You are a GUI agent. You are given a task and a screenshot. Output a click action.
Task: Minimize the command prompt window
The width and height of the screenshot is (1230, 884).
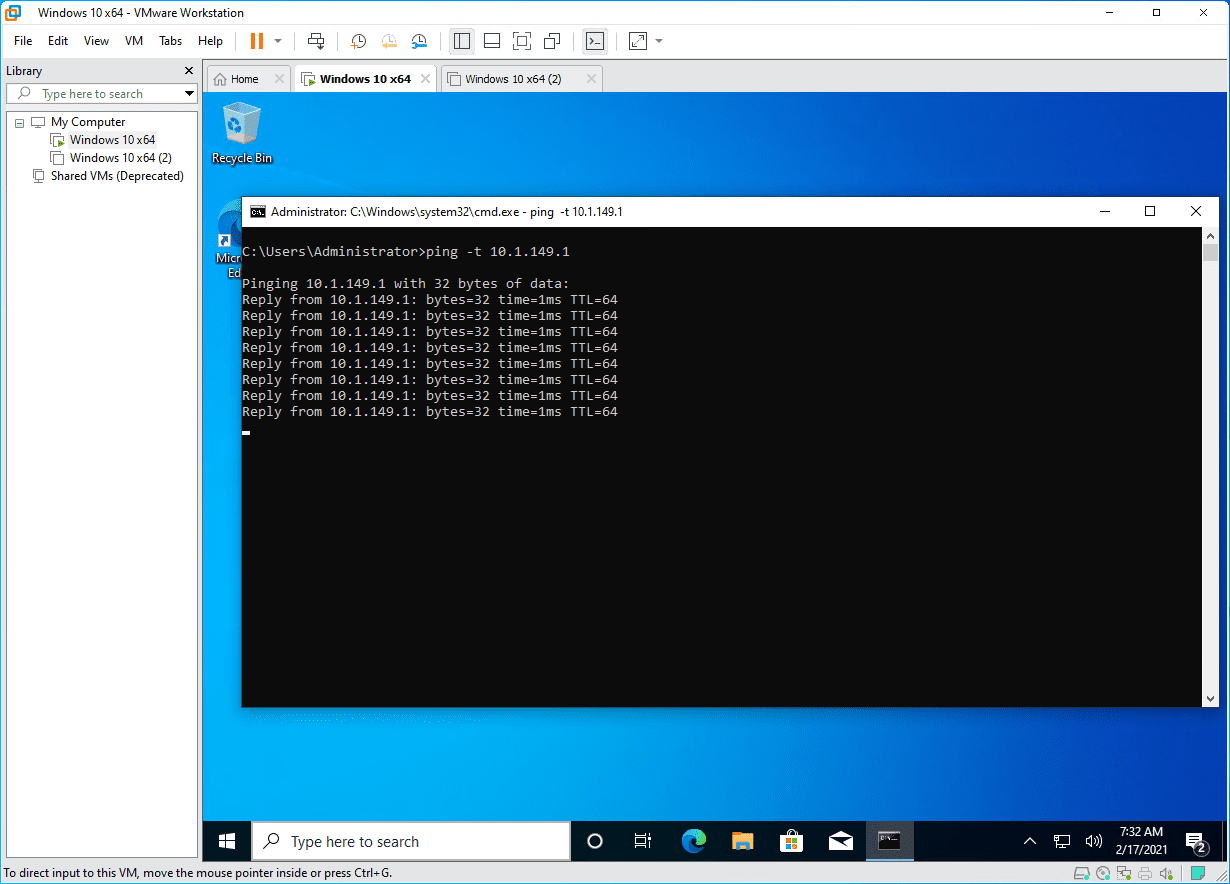pos(1105,211)
